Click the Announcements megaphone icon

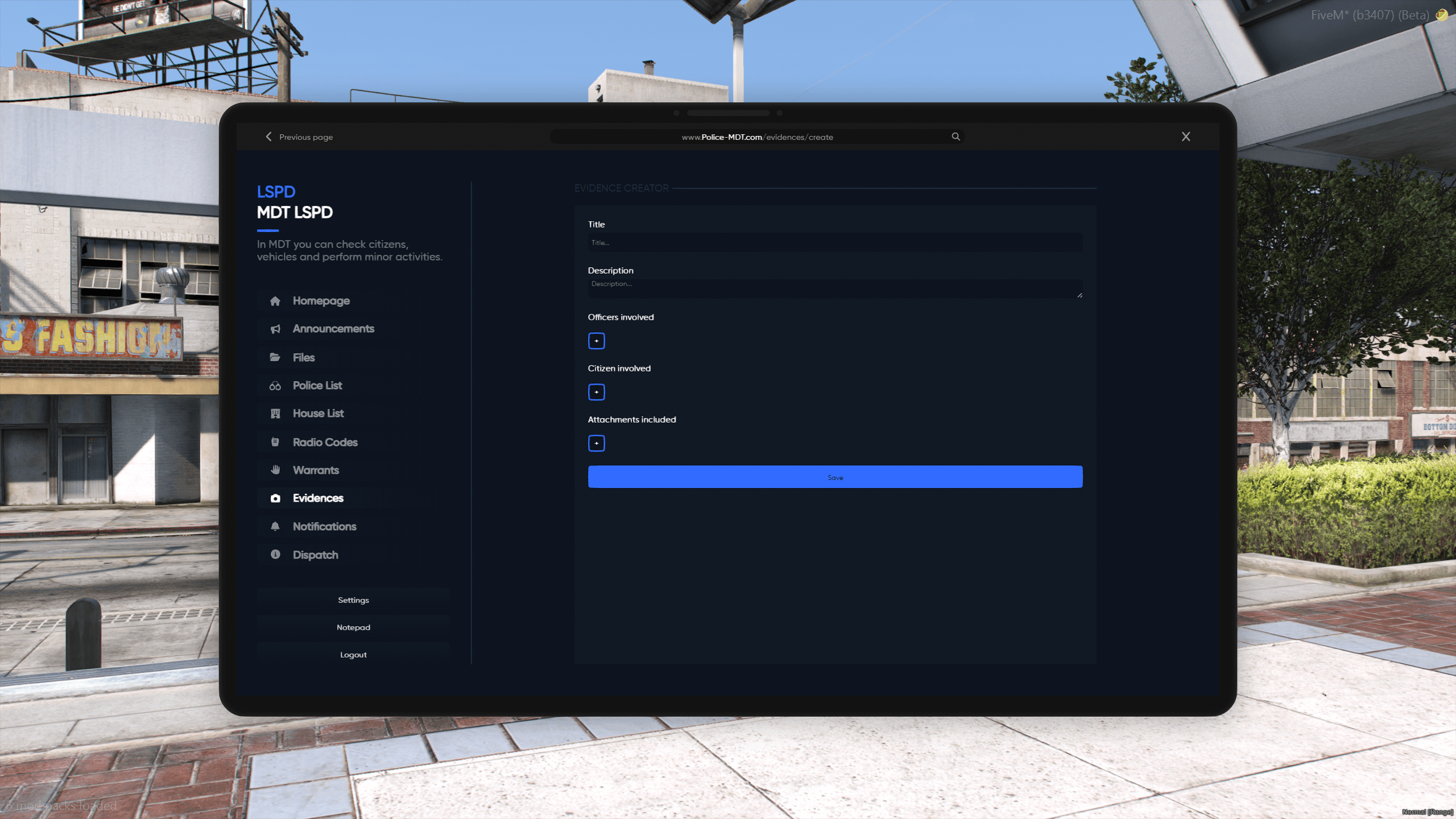(x=275, y=329)
